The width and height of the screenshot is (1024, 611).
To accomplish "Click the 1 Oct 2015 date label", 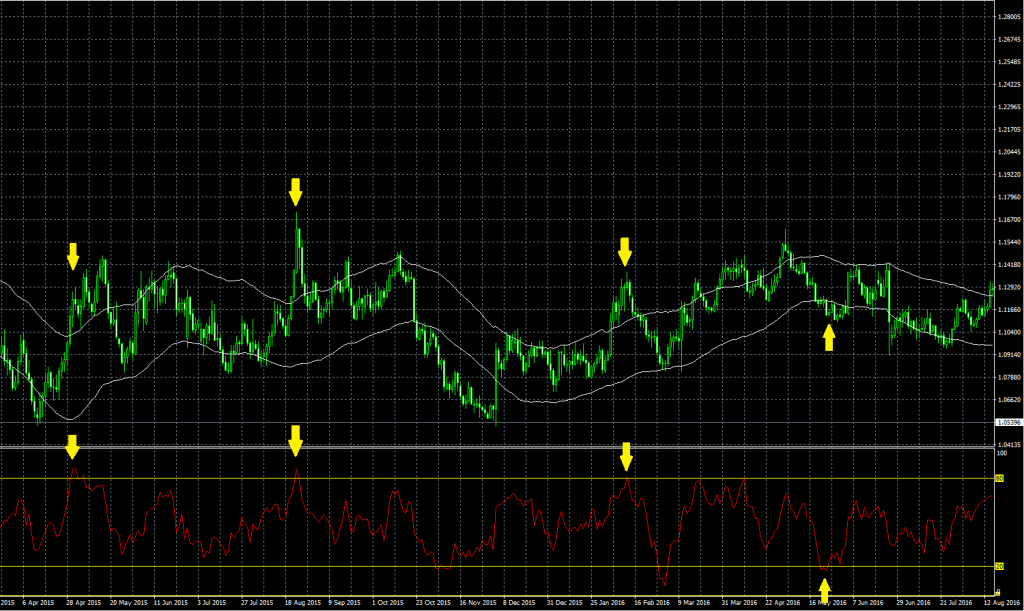I will [x=388, y=603].
